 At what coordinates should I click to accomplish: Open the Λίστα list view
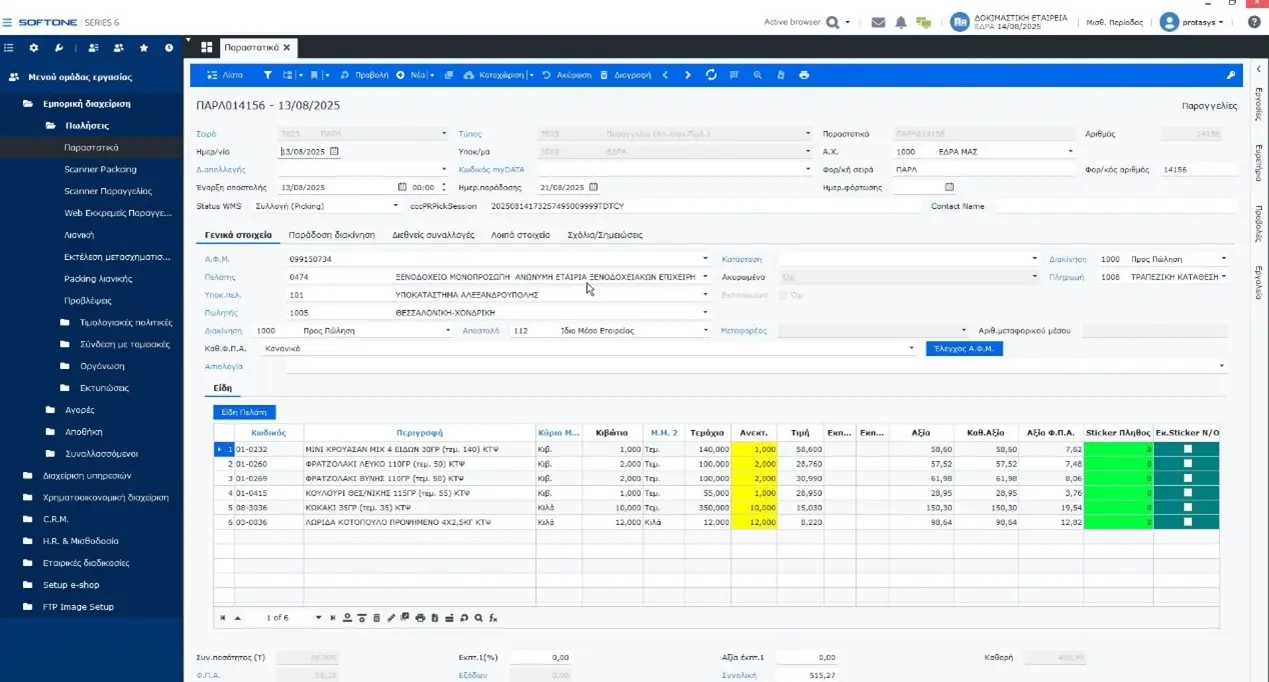(x=225, y=75)
